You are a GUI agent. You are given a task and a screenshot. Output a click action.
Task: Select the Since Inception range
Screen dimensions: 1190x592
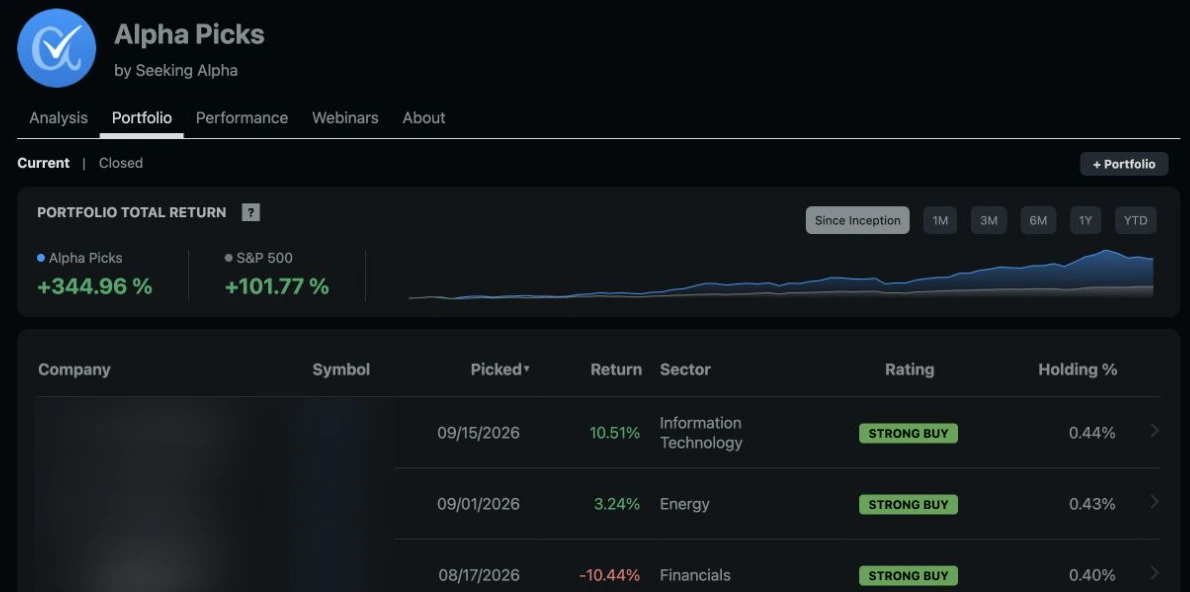coord(858,220)
